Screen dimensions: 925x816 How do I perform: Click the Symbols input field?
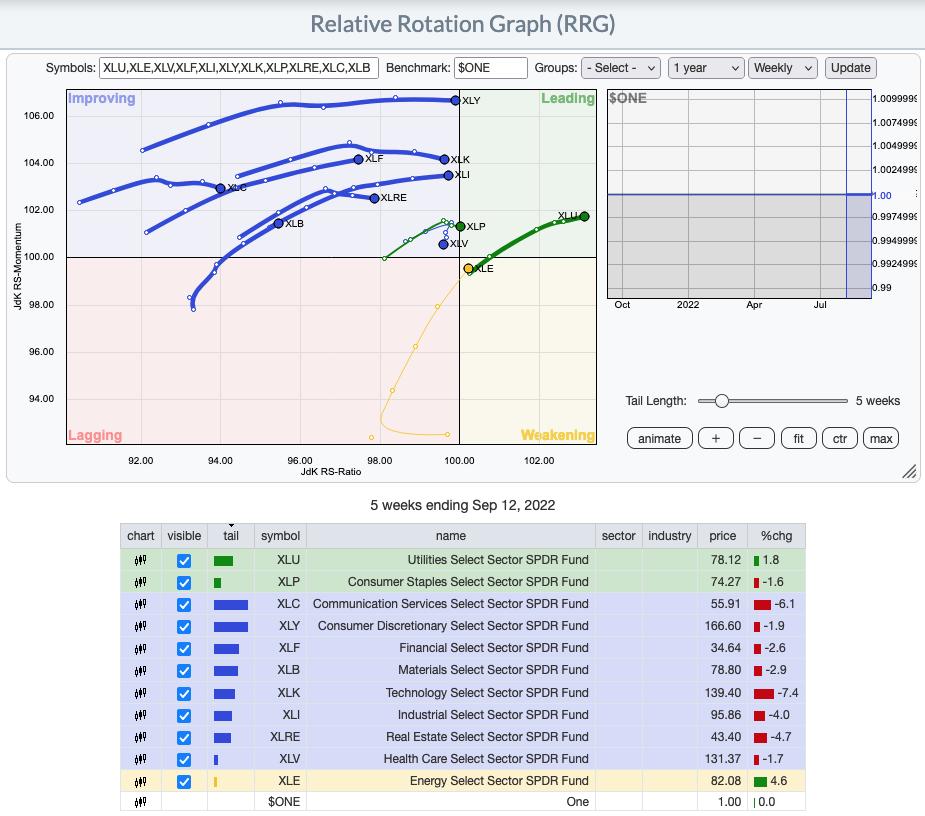click(x=239, y=68)
